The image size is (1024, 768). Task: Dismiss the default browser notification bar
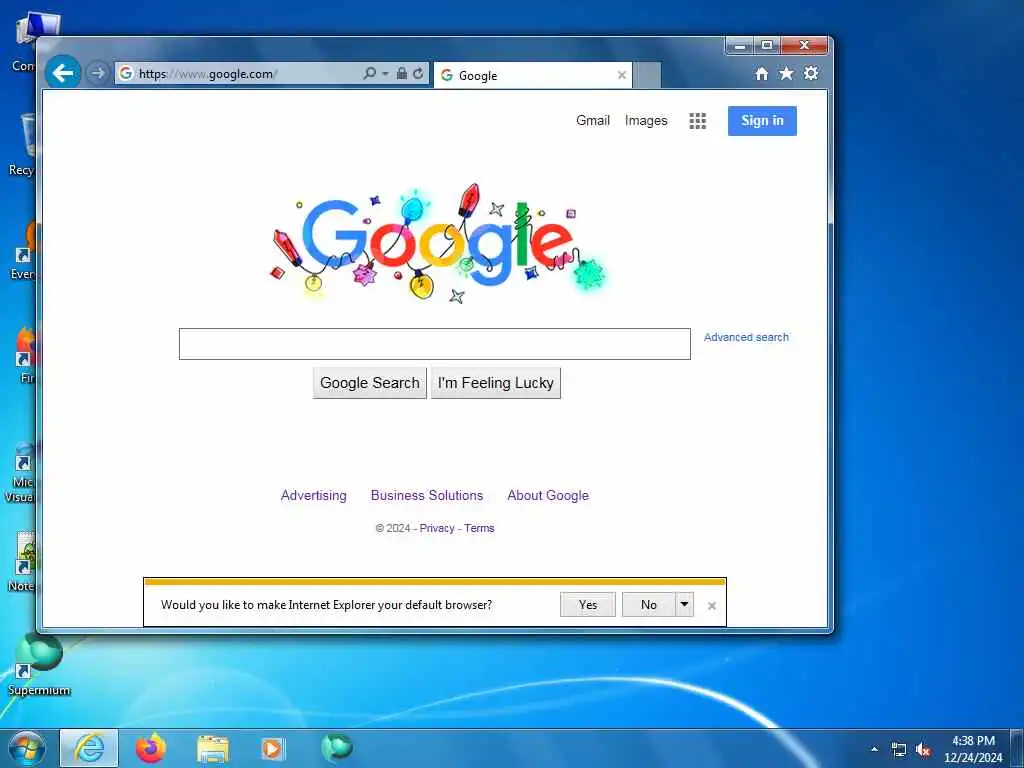click(712, 606)
